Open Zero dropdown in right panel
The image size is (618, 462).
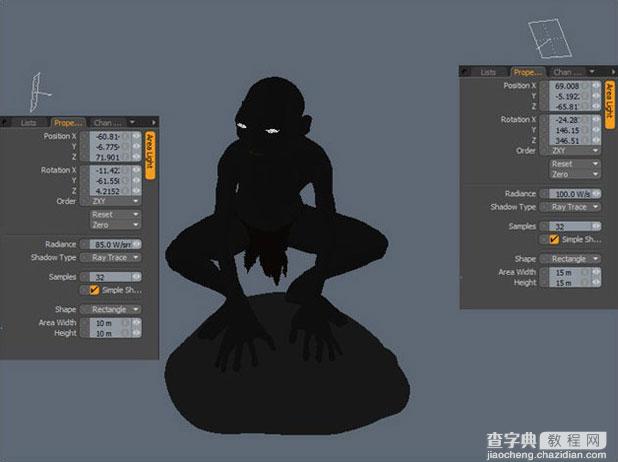575,174
